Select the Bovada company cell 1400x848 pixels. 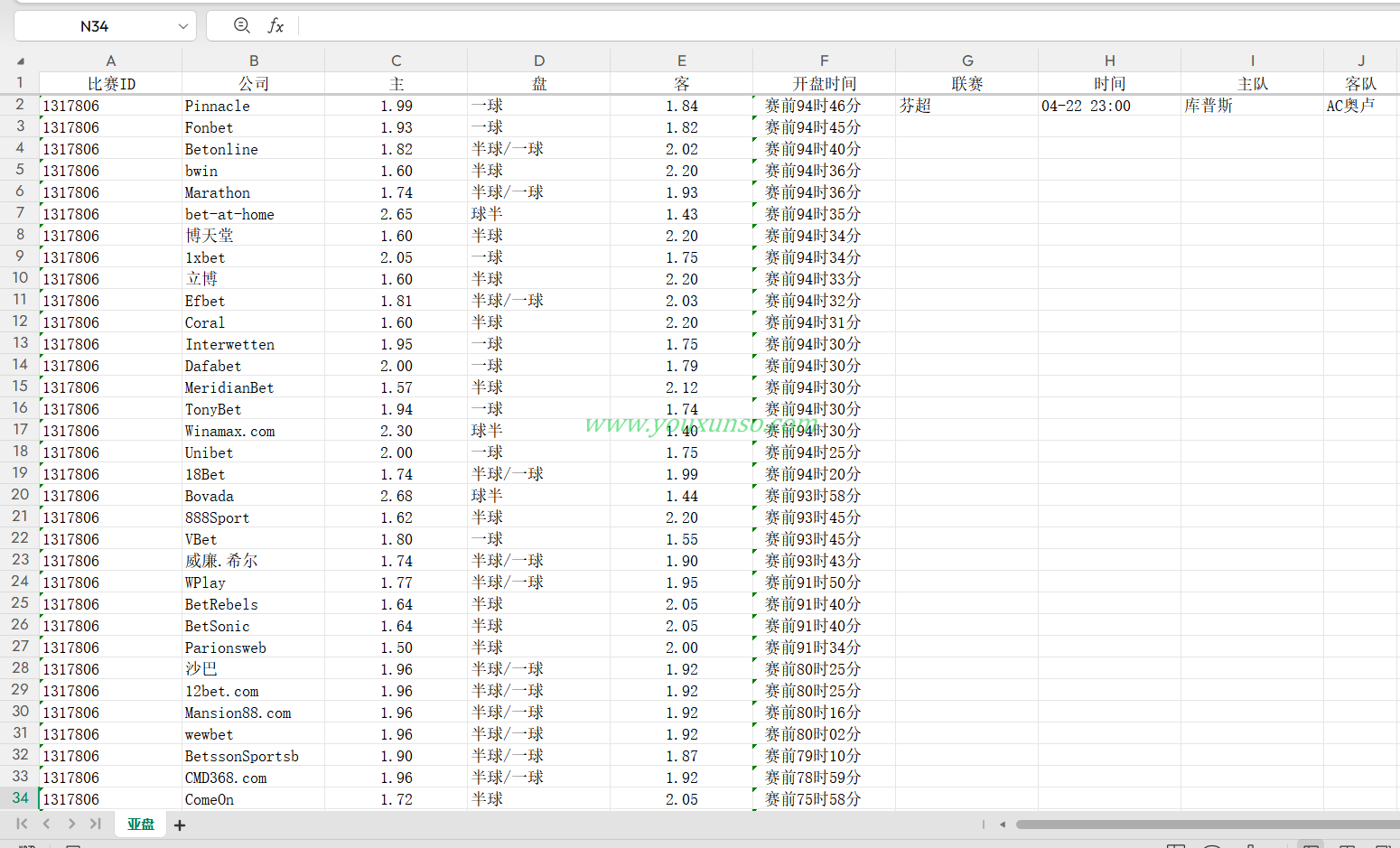click(254, 496)
